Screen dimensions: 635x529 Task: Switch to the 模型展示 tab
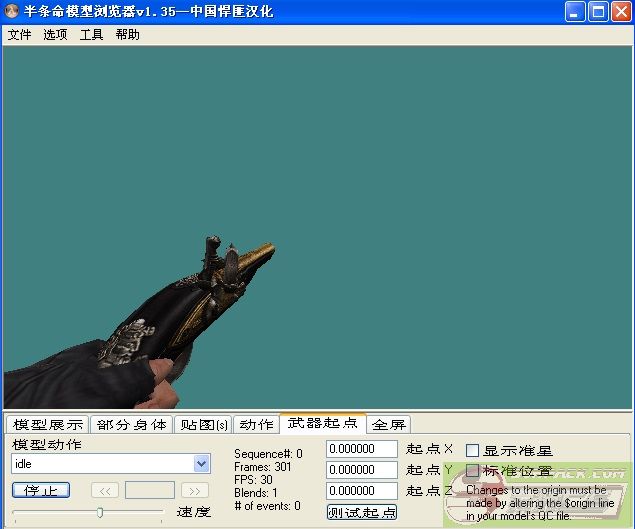point(47,425)
